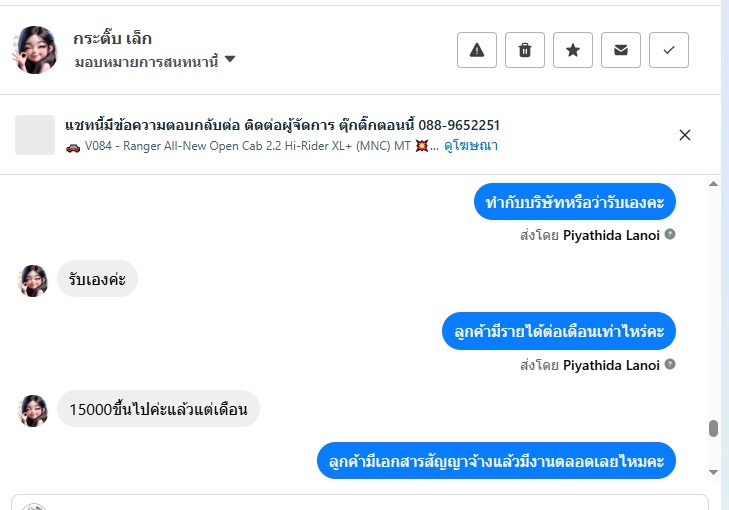Mark conversation unread with envelope icon

click(621, 51)
